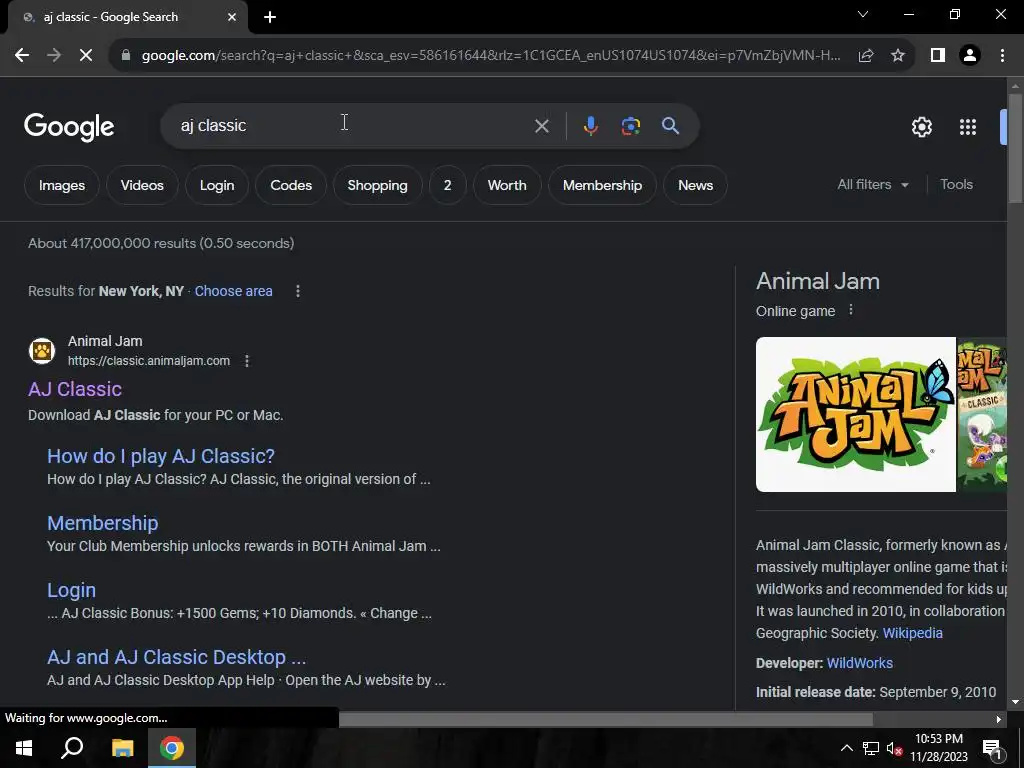1024x768 pixels.
Task: Open the Chrome profile avatar
Action: point(970,56)
